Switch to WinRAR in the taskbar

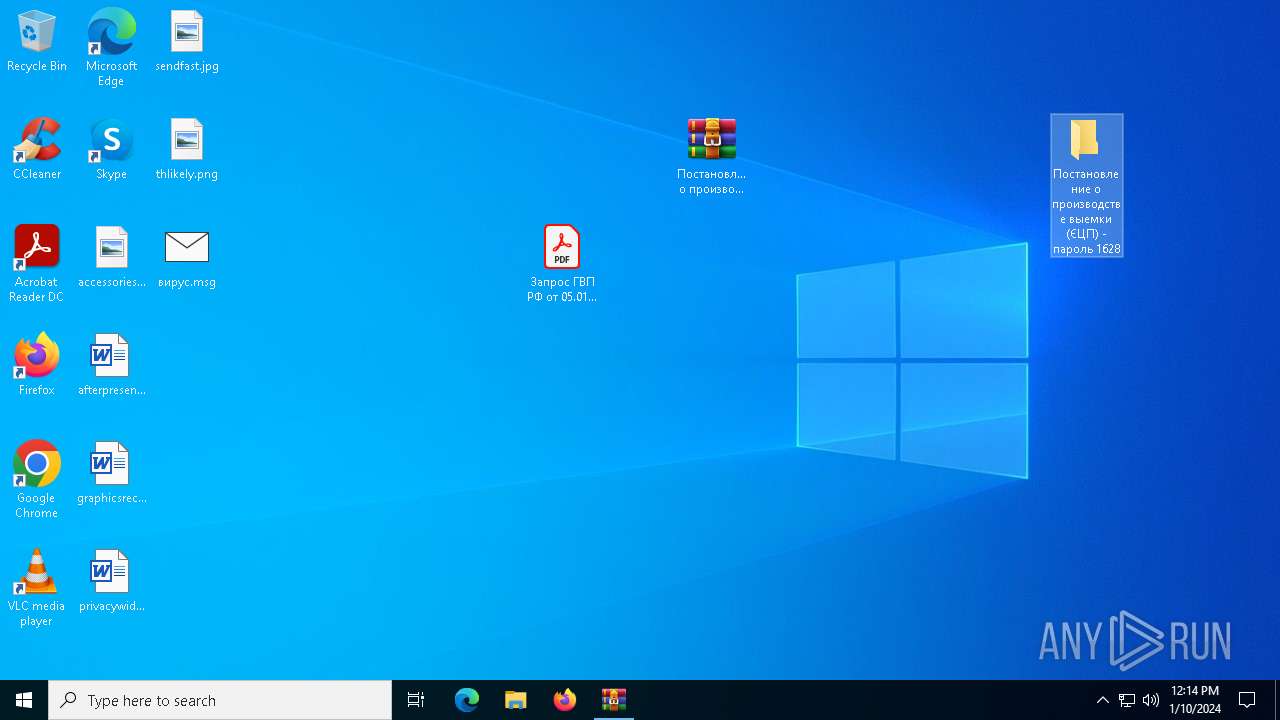(613, 700)
